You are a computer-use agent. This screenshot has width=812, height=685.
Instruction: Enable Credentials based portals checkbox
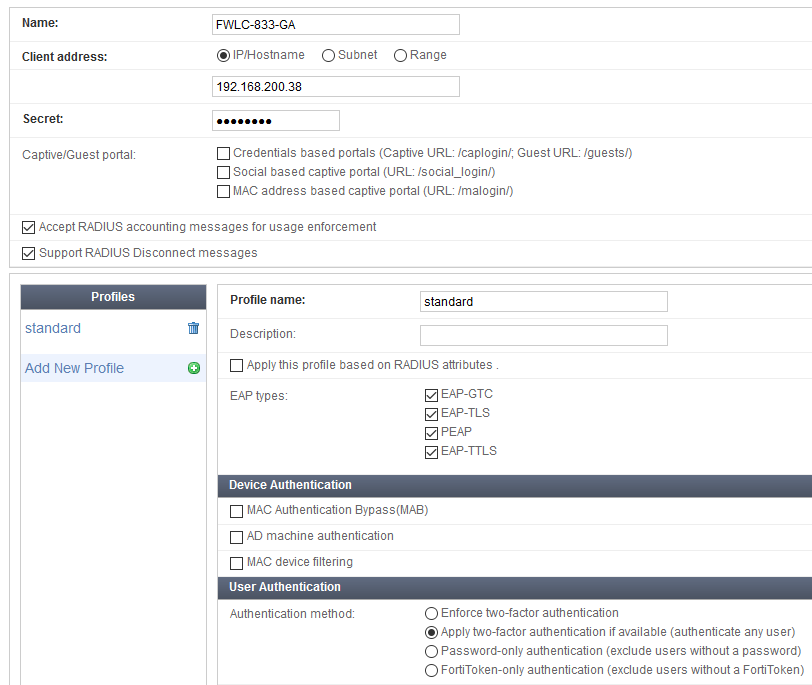click(223, 153)
